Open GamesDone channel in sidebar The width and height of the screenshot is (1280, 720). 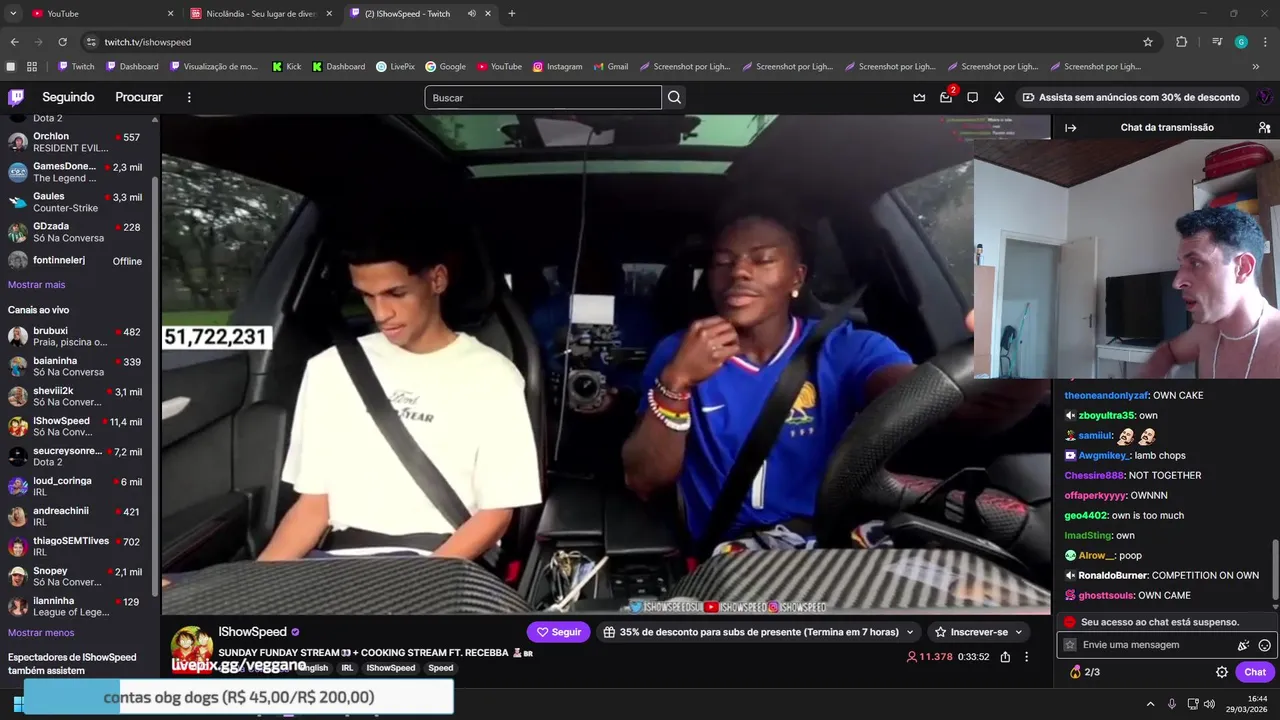[x=75, y=172]
